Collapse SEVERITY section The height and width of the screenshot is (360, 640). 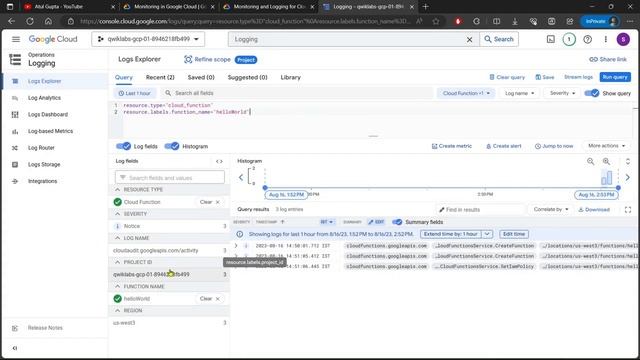[118, 214]
